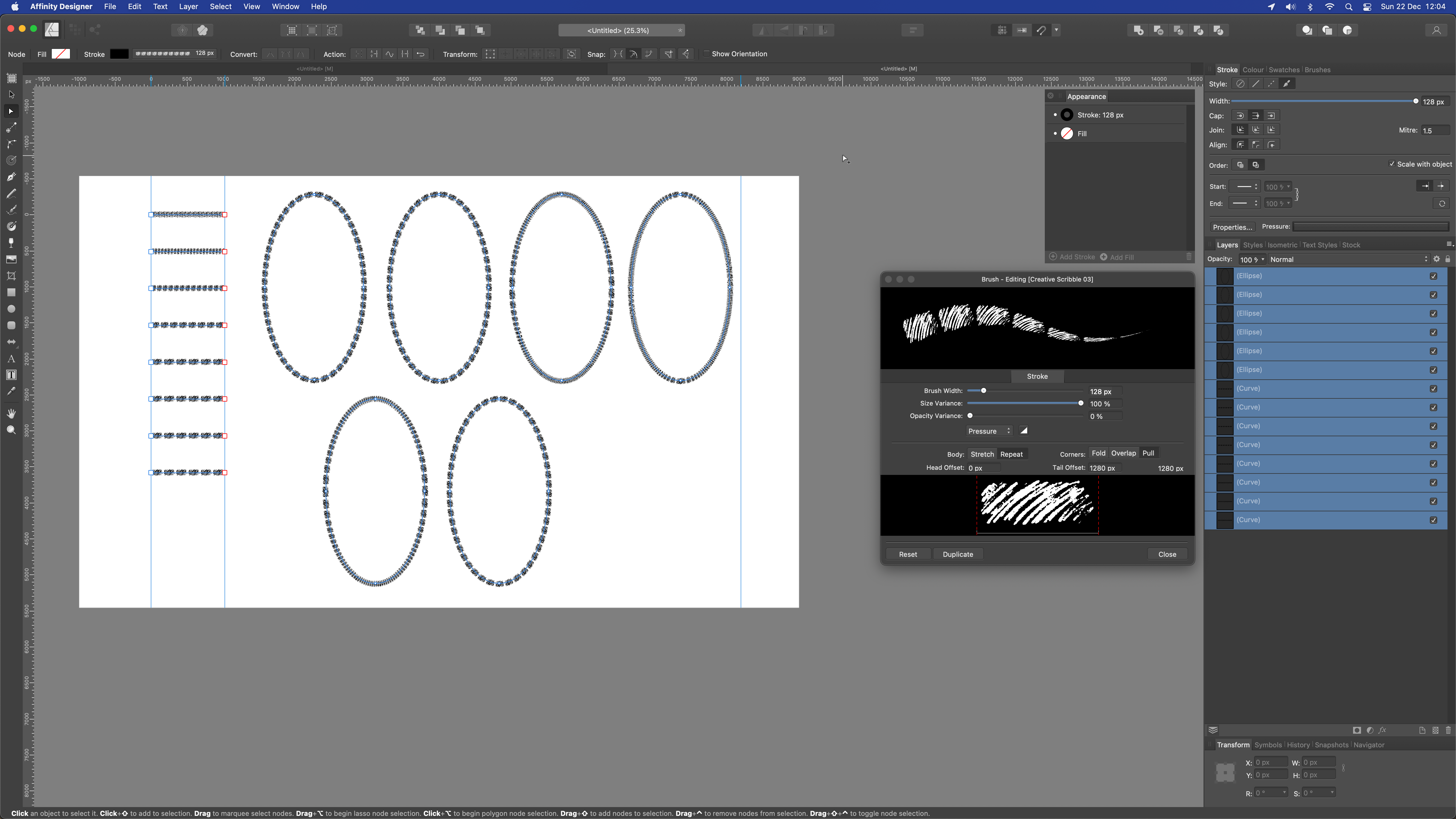Select the Artistic Text tool
This screenshot has width=1456, height=819.
[11, 359]
